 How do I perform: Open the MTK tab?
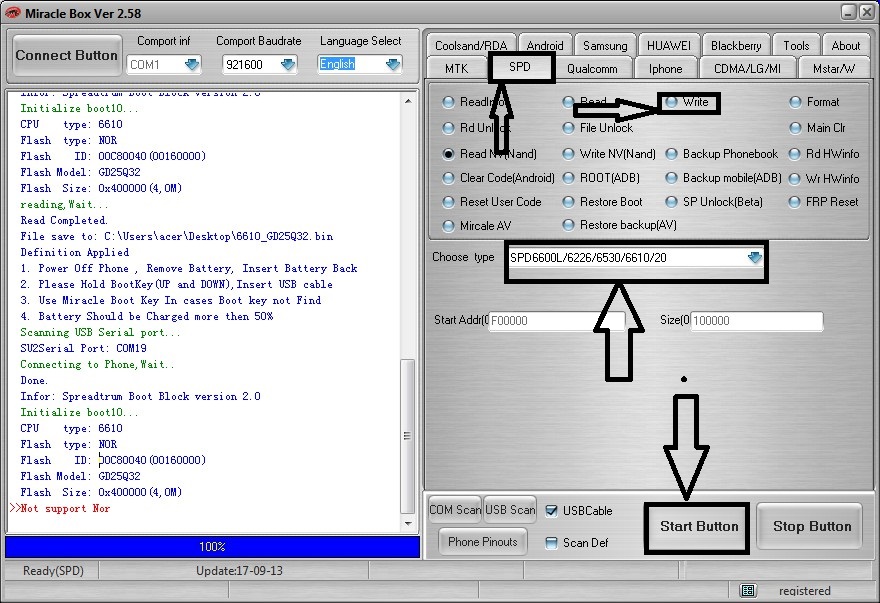click(x=456, y=69)
